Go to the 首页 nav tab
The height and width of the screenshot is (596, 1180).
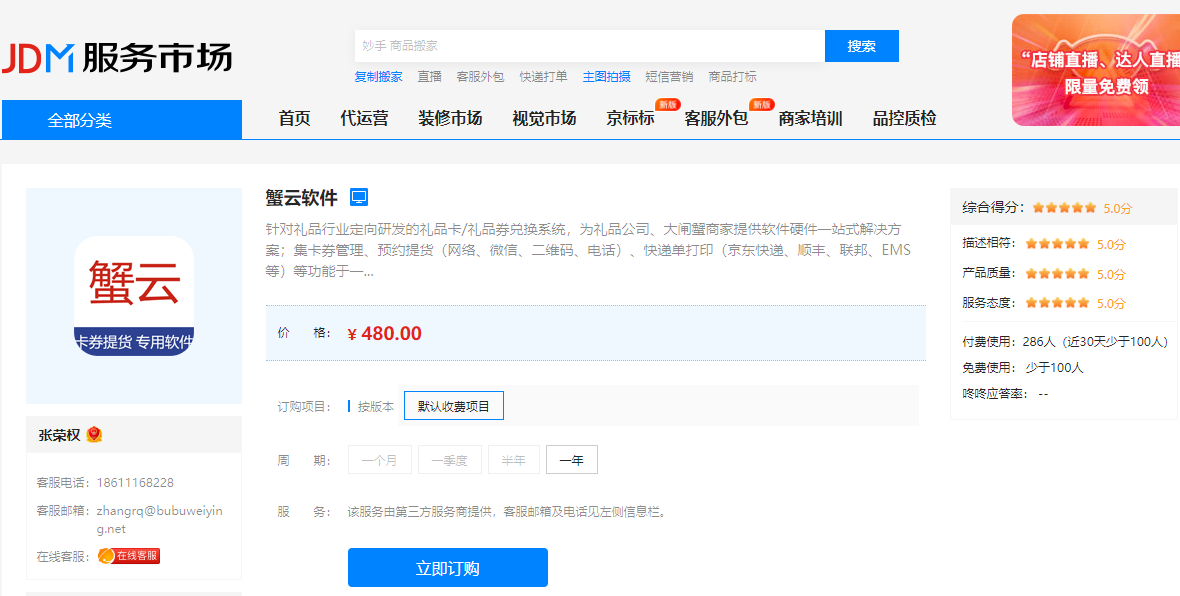(x=294, y=118)
